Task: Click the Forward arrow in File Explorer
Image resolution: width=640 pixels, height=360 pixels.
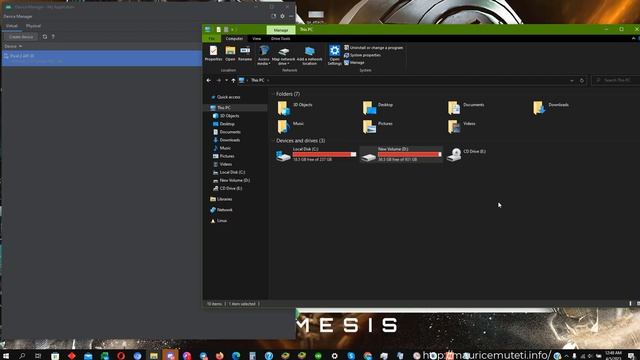Action: pos(219,80)
